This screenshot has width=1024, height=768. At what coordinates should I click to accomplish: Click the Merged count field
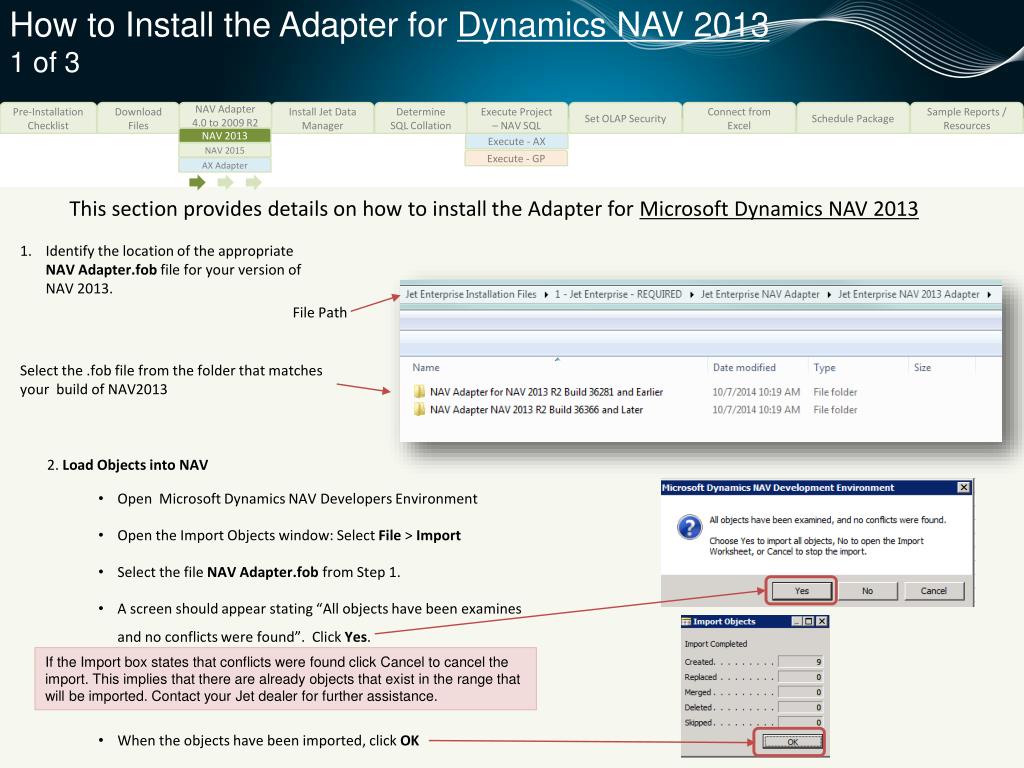pyautogui.click(x=800, y=692)
